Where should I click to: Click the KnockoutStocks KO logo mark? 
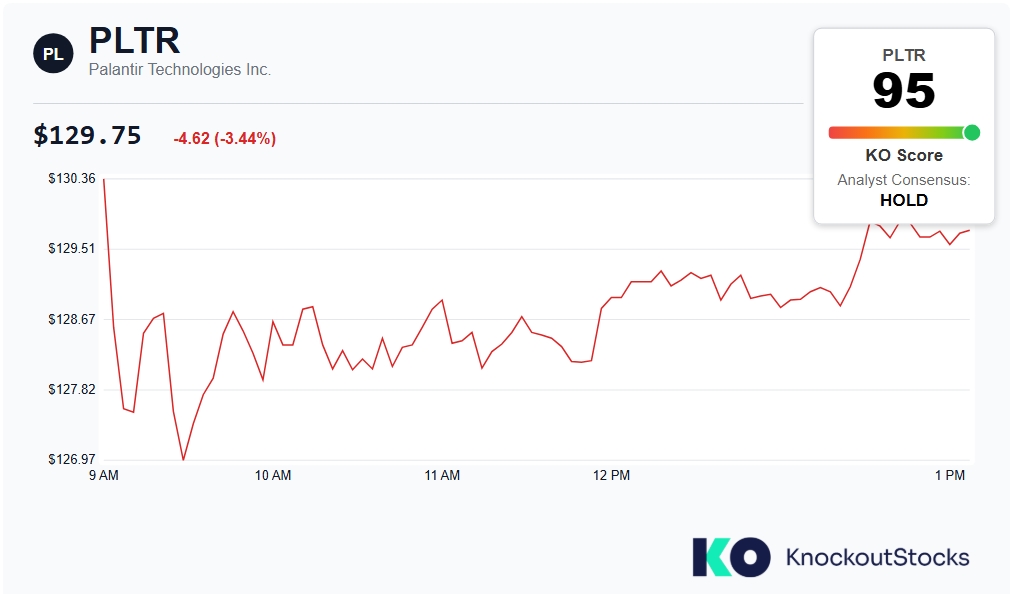coord(731,557)
